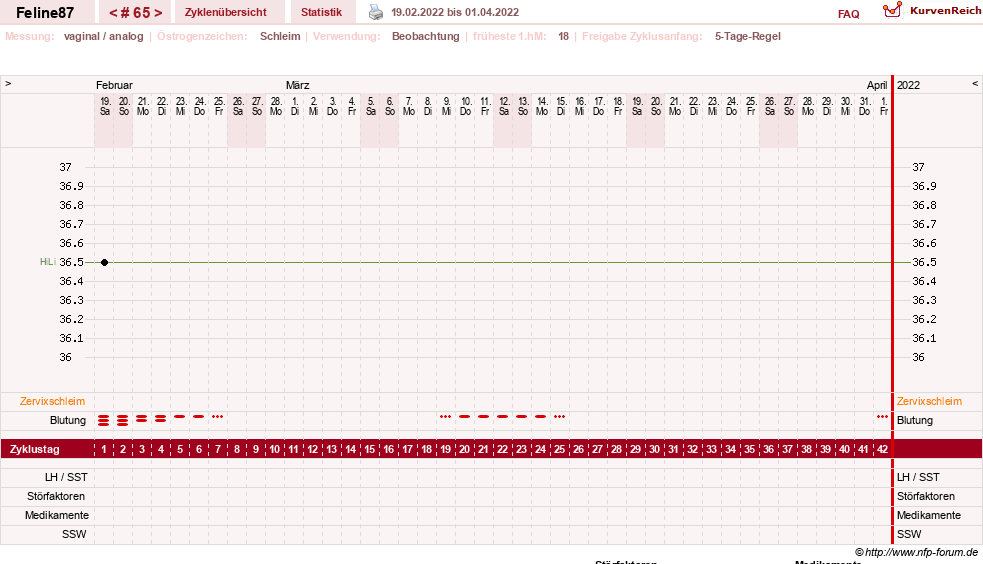Click spotting marker on cycle day 19

pyautogui.click(x=445, y=416)
